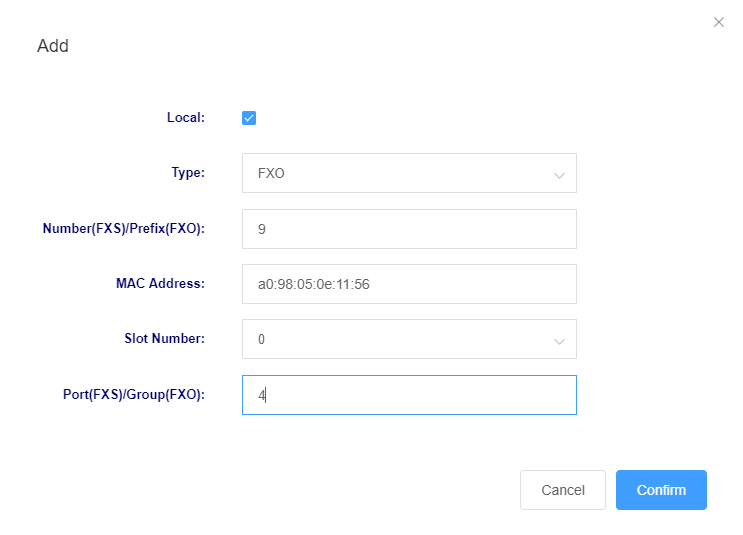Screen dimensions: 743x535
Task: Click the 'Add' dialog title
Action: point(53,46)
